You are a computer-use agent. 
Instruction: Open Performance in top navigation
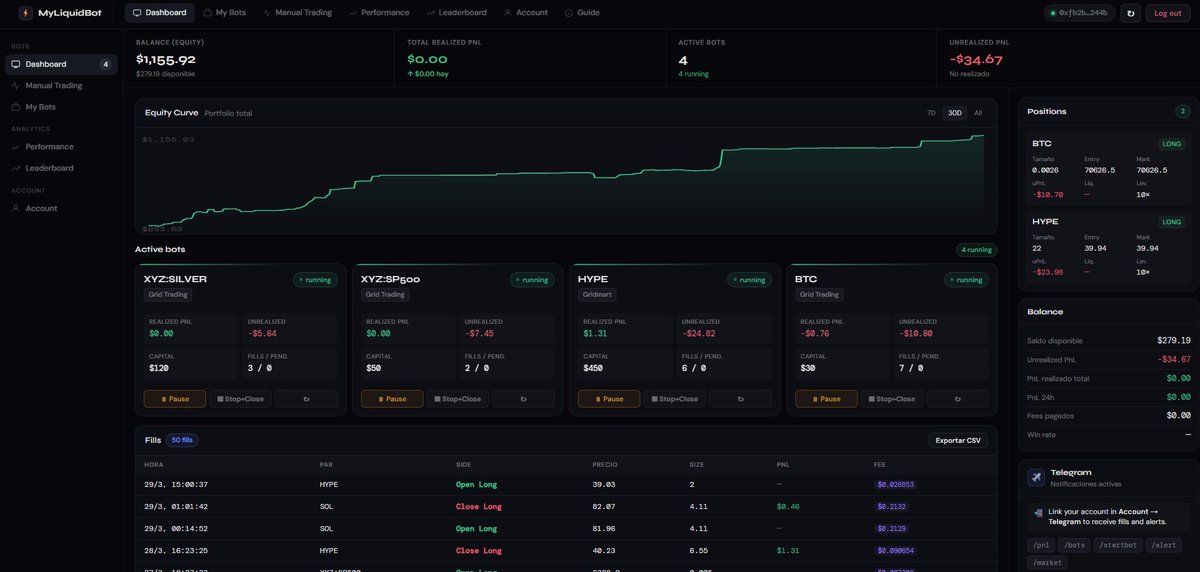379,13
